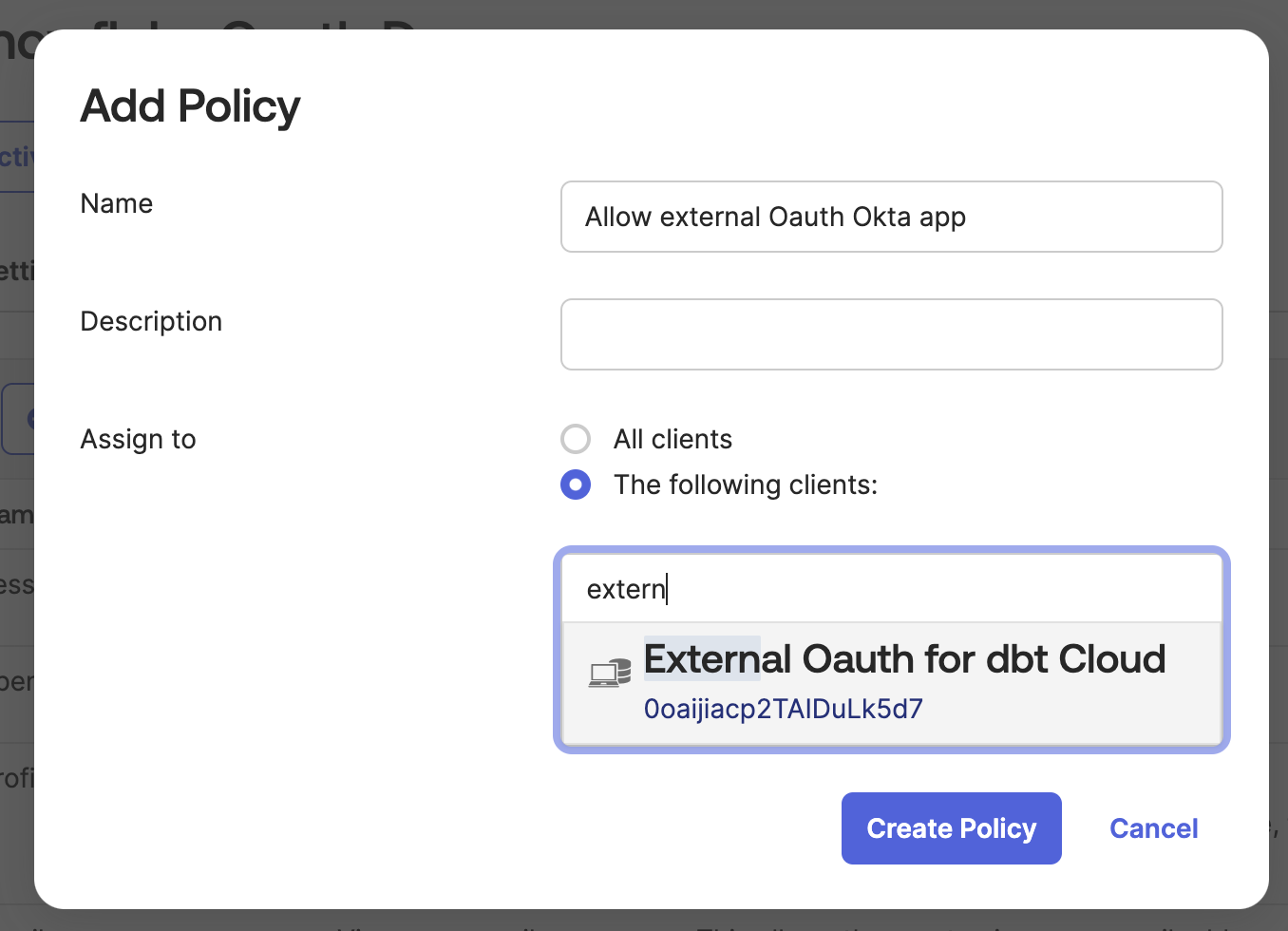Focus the Name input field

click(891, 217)
